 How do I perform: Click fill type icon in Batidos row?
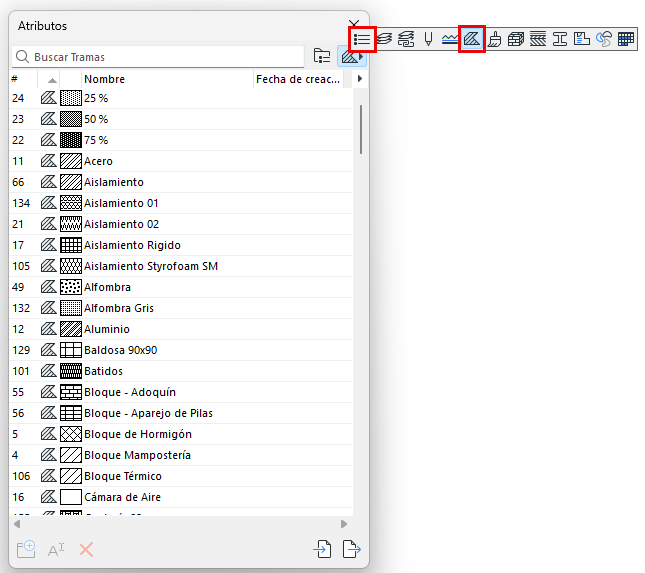click(x=49, y=371)
